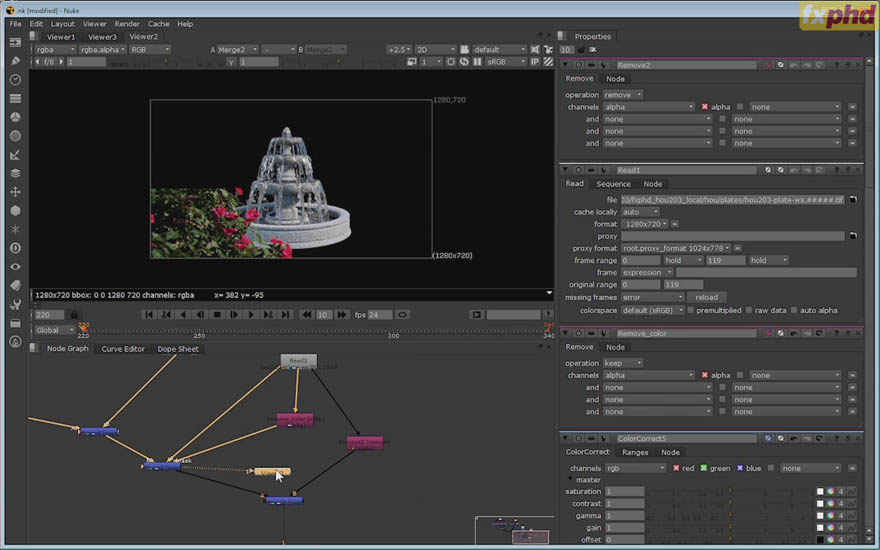880x550 pixels.
Task: Click the lock icon next to frame 220
Action: [x=74, y=315]
